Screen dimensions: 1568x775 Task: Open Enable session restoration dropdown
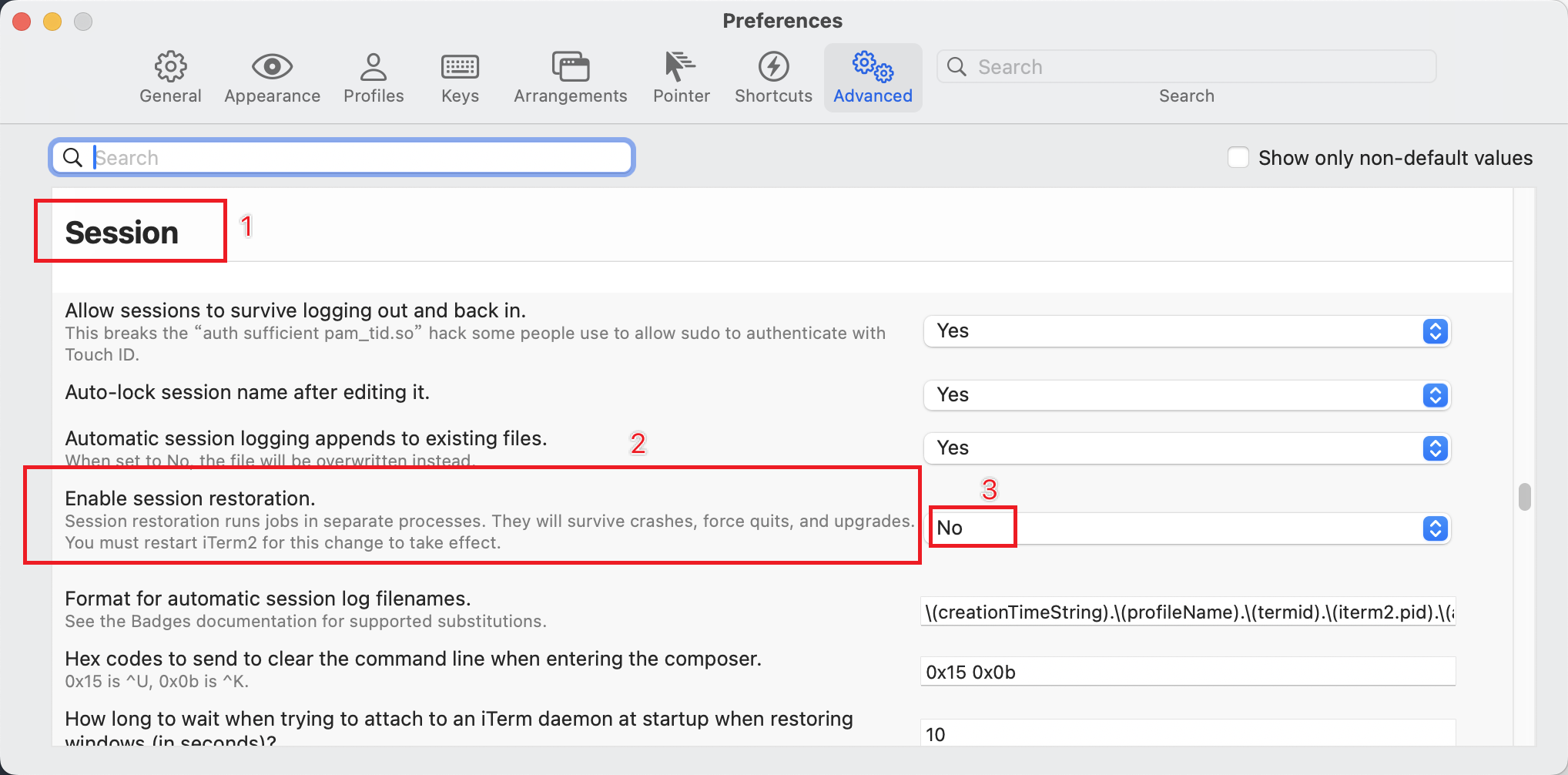click(x=1187, y=528)
